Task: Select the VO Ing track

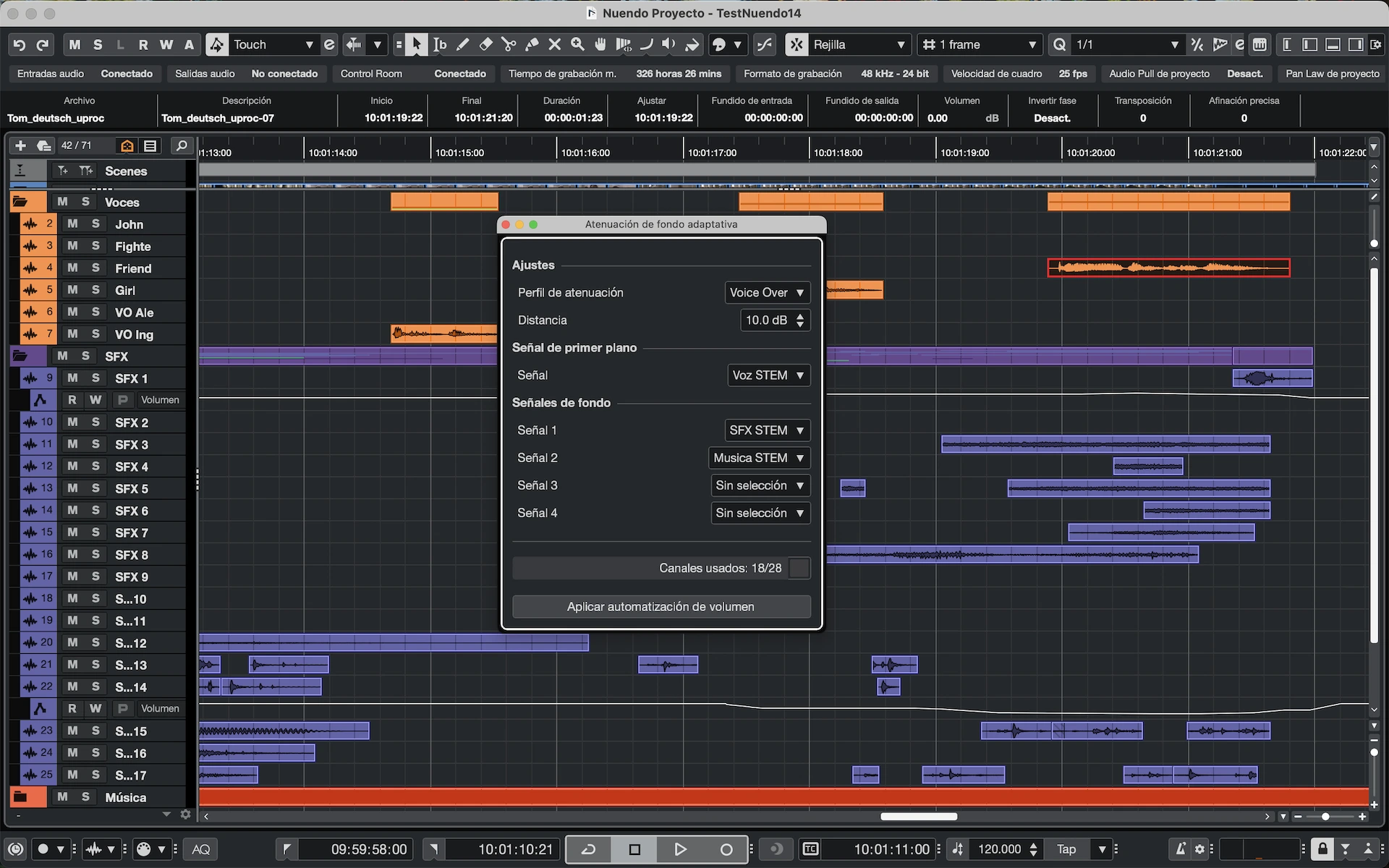Action: point(135,334)
